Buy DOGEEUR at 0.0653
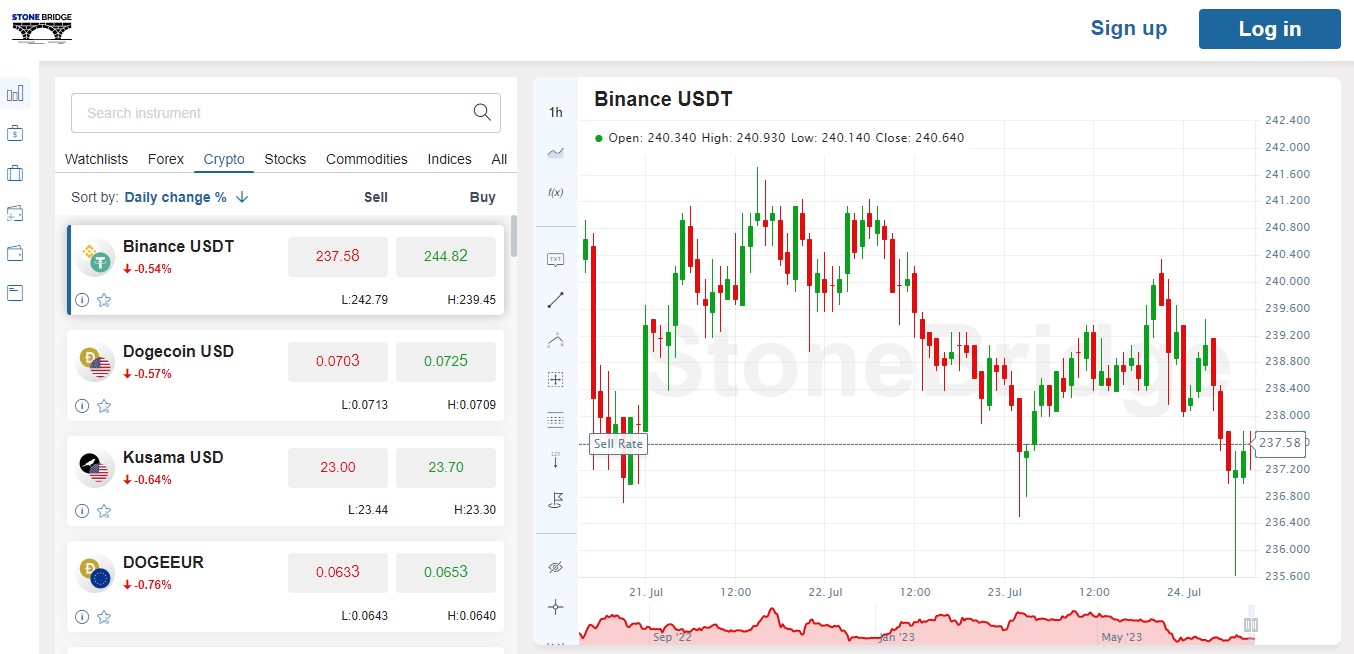Viewport: 1354px width, 654px height. 446,572
